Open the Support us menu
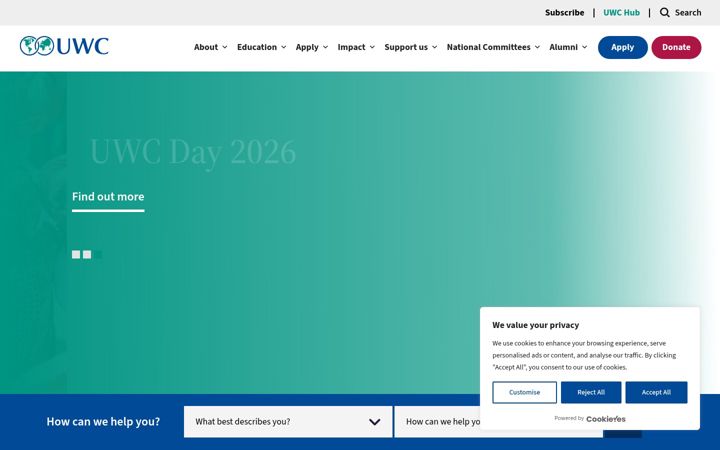Viewport: 720px width, 450px height. (x=406, y=47)
